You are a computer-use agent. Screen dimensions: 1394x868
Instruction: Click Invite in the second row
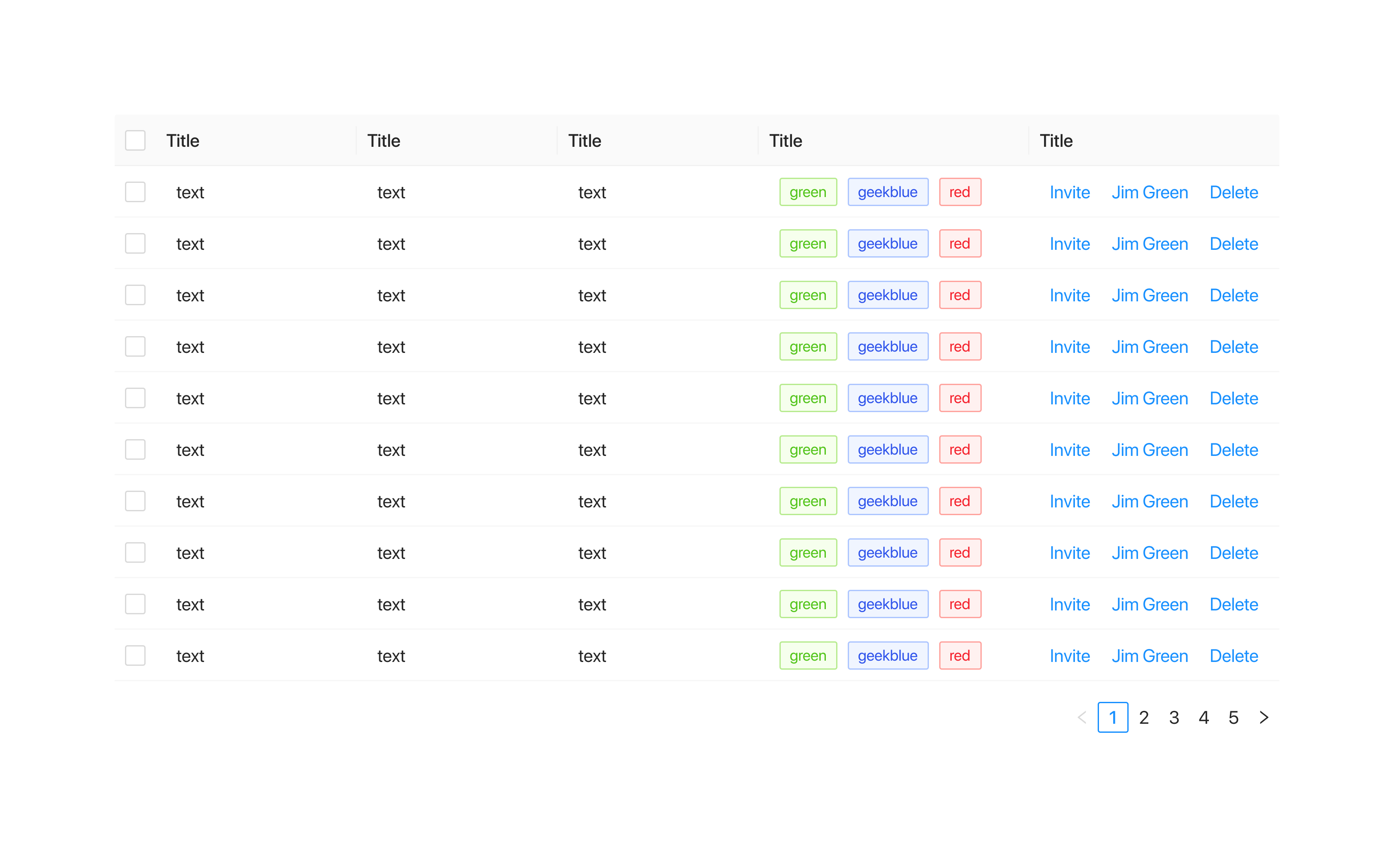1070,244
